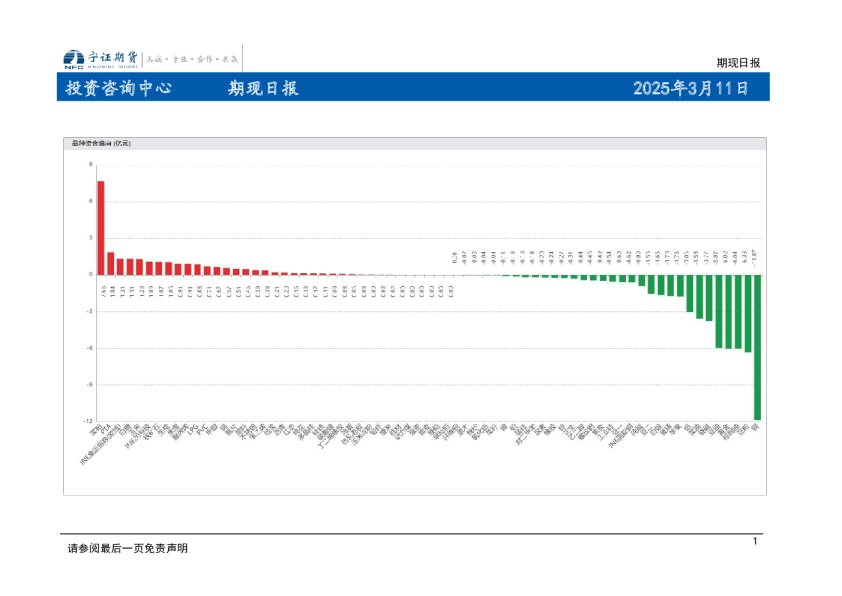This screenshot has width=842, height=596.
Task: Click the 宁证期货 NFC logo icon
Action: [x=73, y=59]
